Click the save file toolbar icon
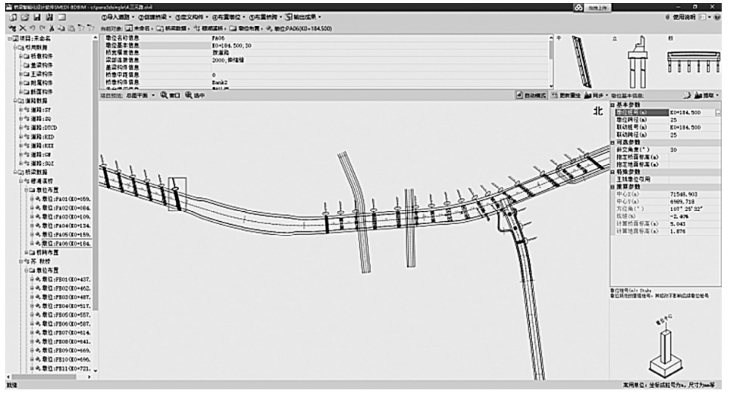 click(x=37, y=17)
